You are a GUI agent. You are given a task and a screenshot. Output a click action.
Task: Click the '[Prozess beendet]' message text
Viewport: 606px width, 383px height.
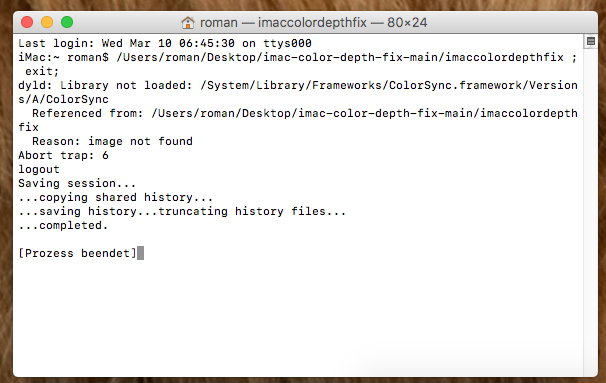coord(77,253)
